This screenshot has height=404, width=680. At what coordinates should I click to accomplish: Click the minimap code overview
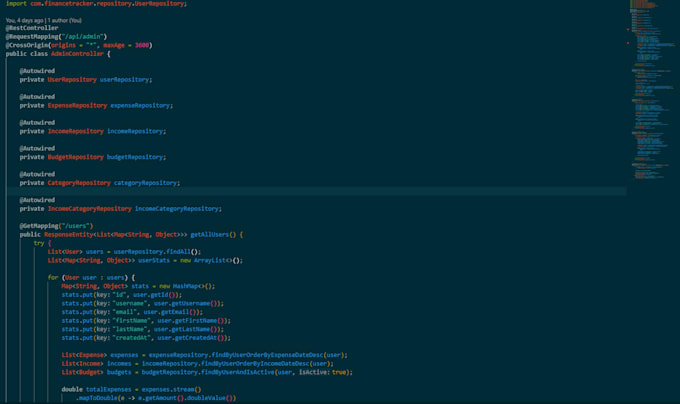[653, 89]
